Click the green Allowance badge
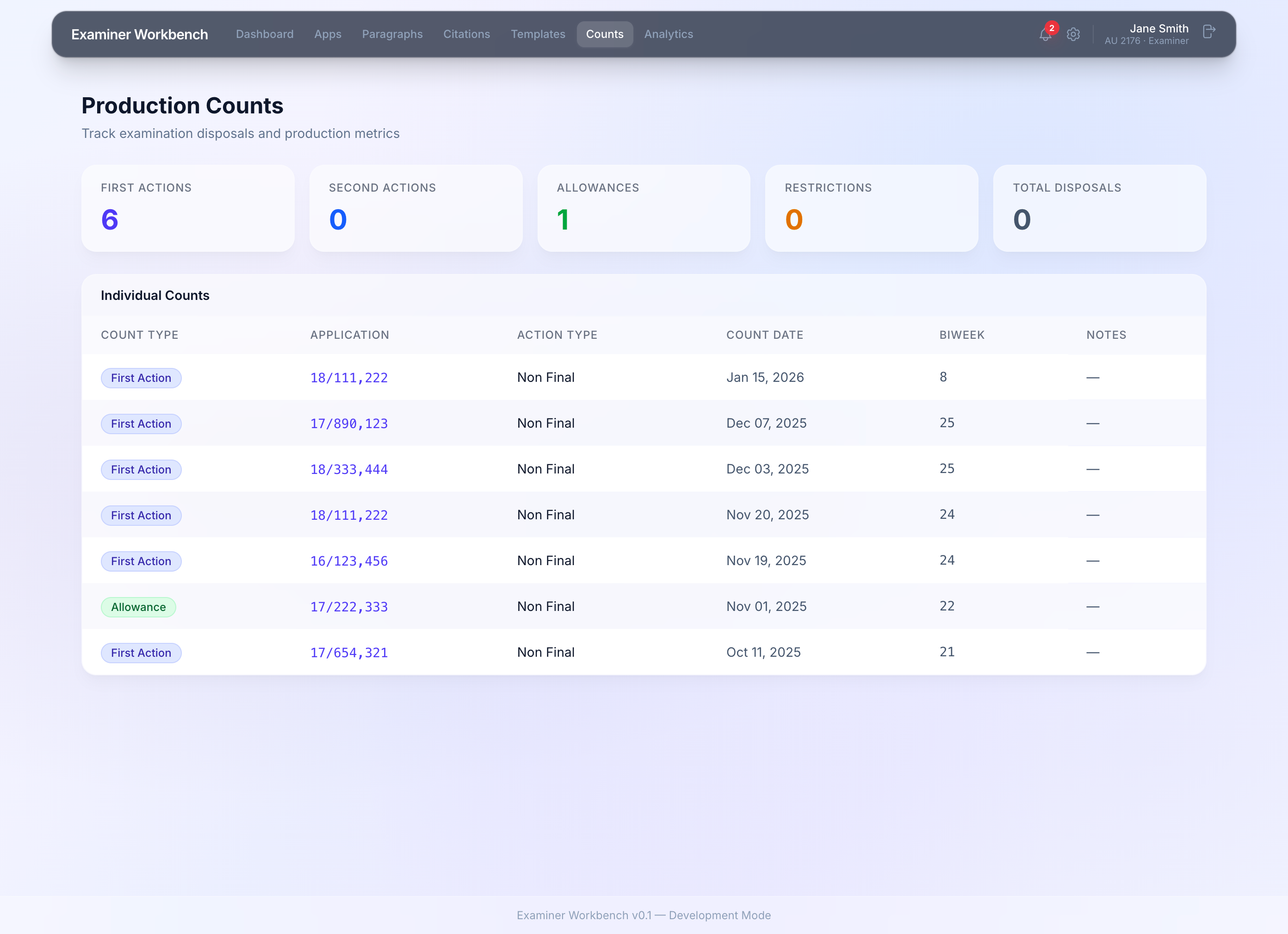This screenshot has width=1288, height=934. pyautogui.click(x=138, y=607)
